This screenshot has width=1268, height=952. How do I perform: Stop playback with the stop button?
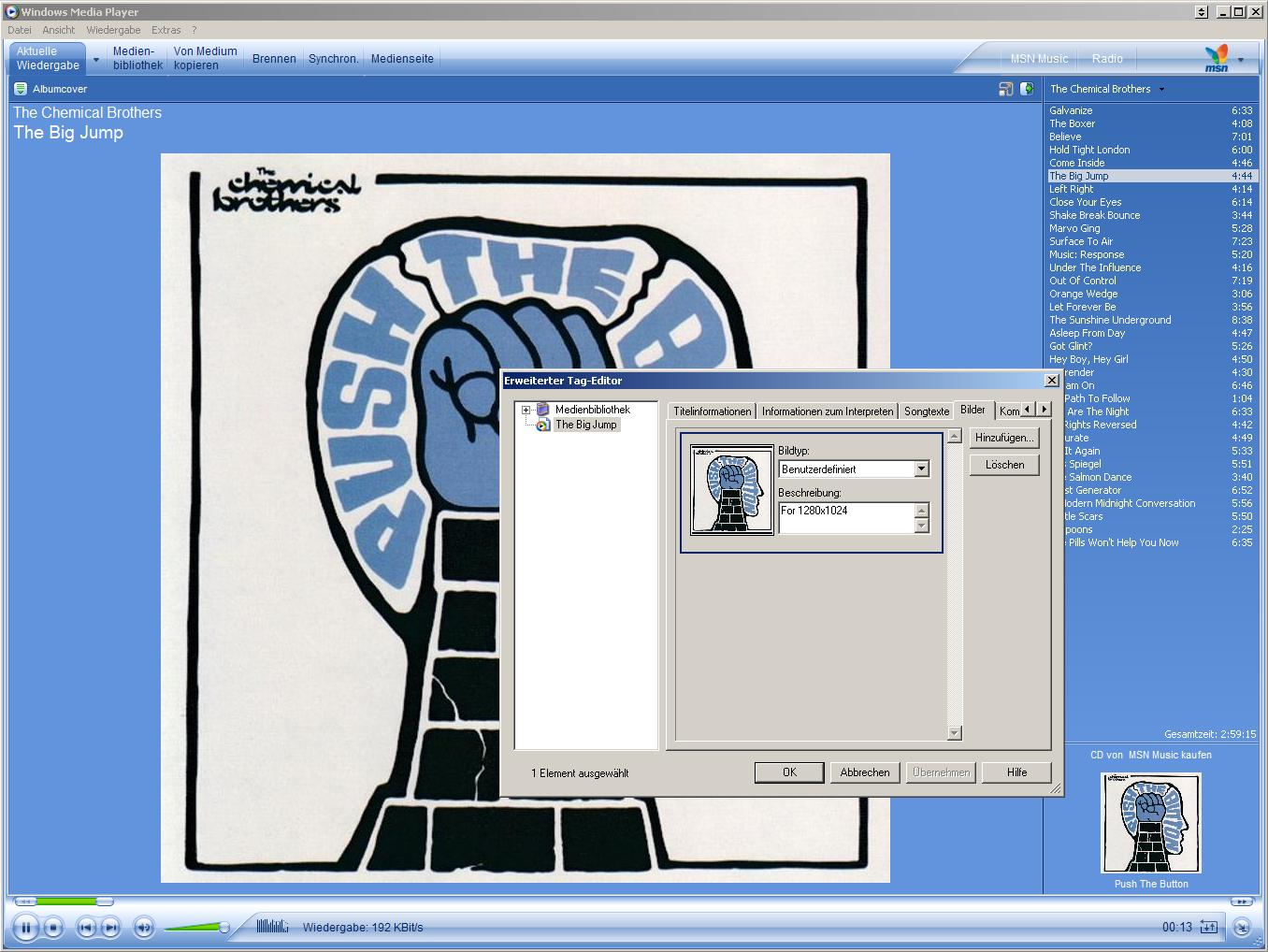click(53, 928)
